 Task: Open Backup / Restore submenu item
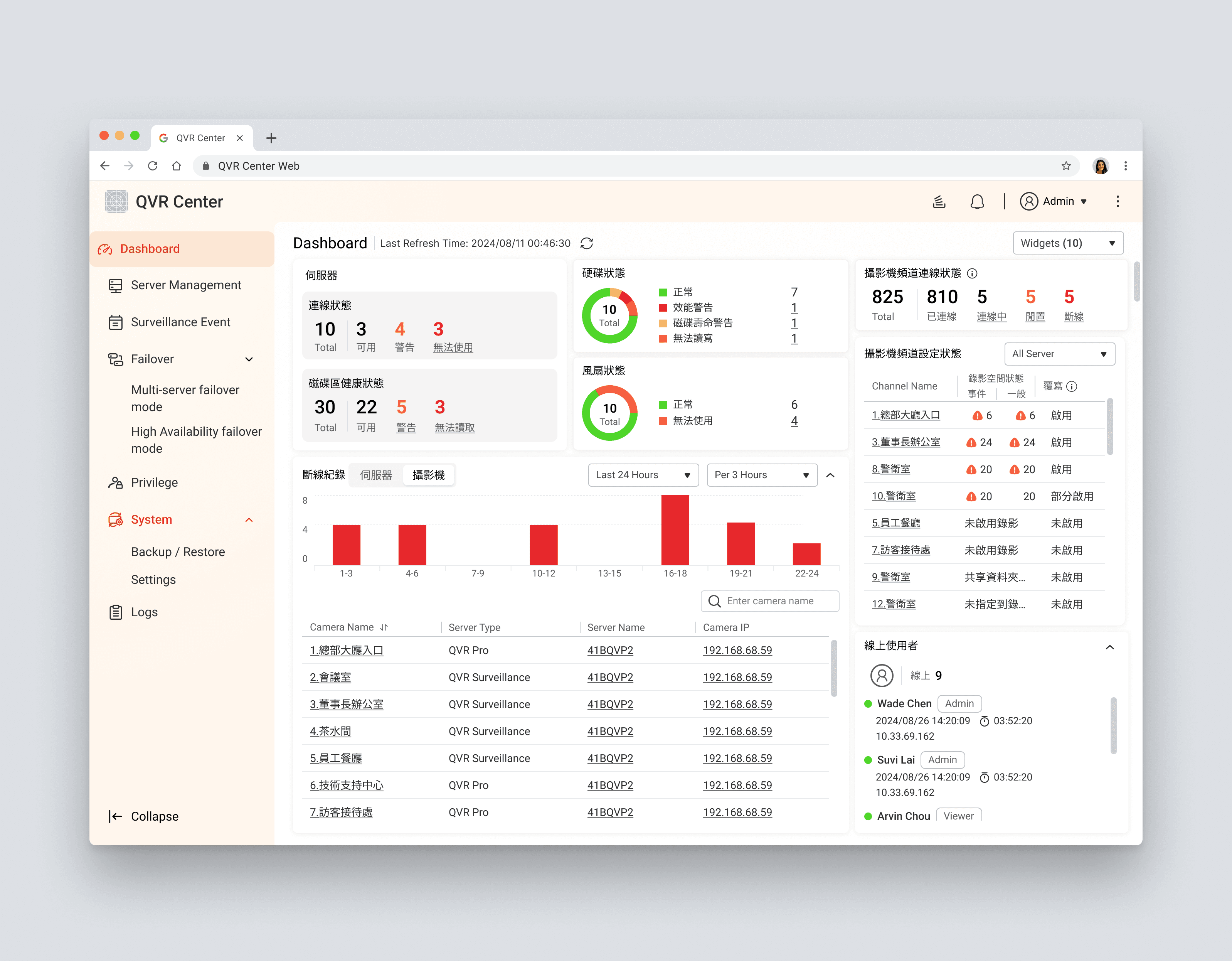[x=178, y=552]
